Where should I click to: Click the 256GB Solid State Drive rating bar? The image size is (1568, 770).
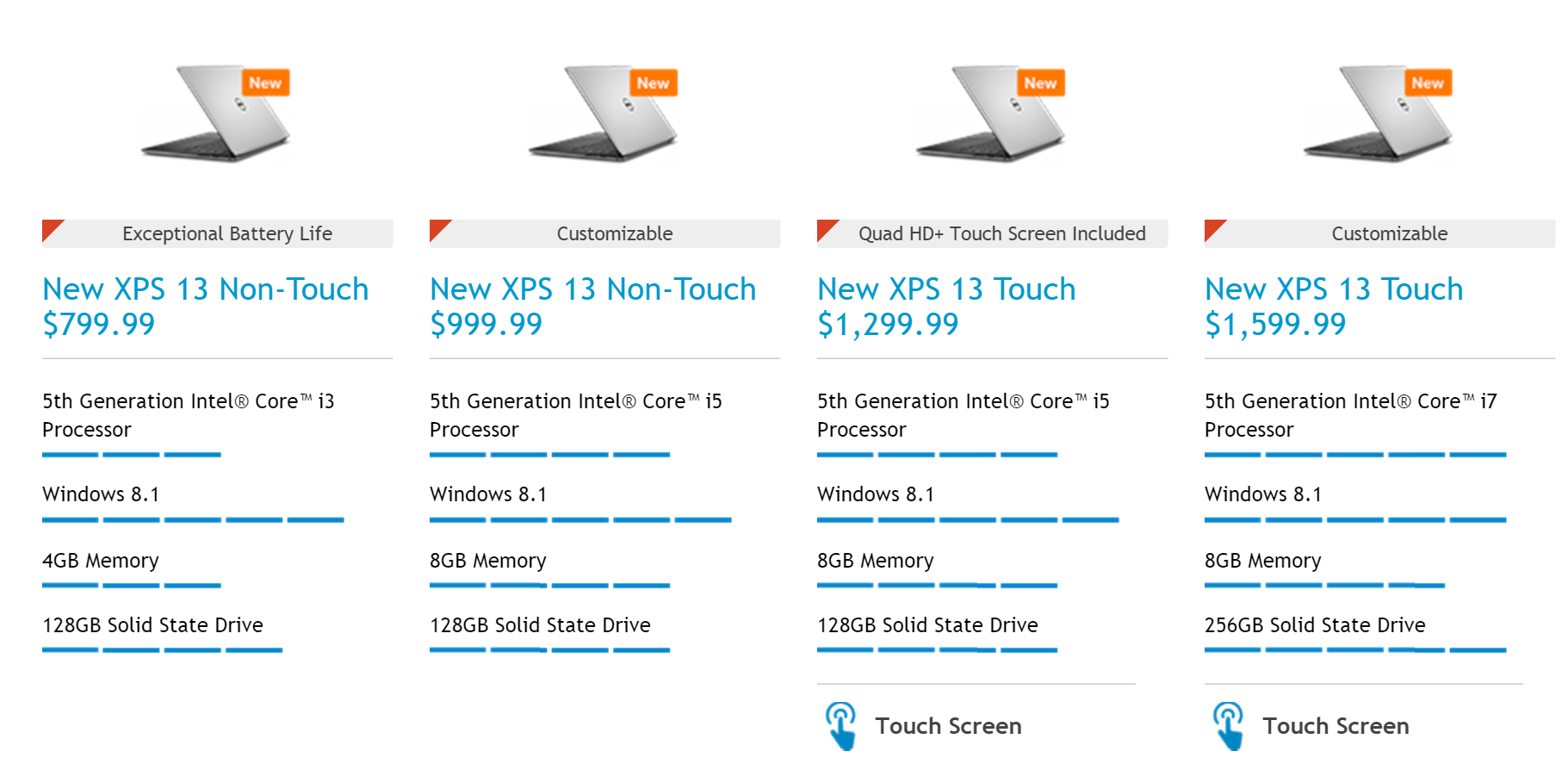pyautogui.click(x=1355, y=650)
